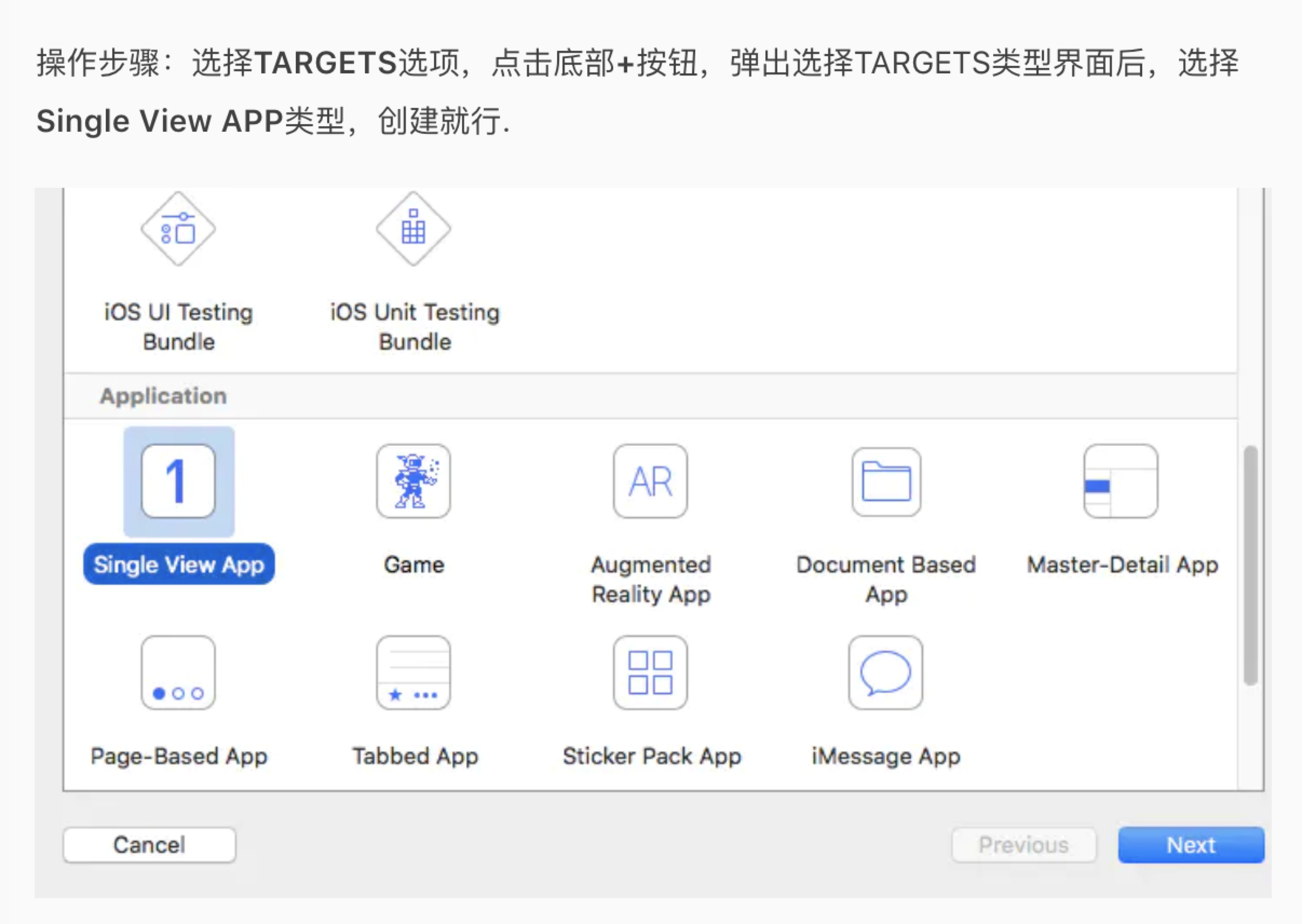Select the iOS Unit Testing Bundle icon

(413, 229)
